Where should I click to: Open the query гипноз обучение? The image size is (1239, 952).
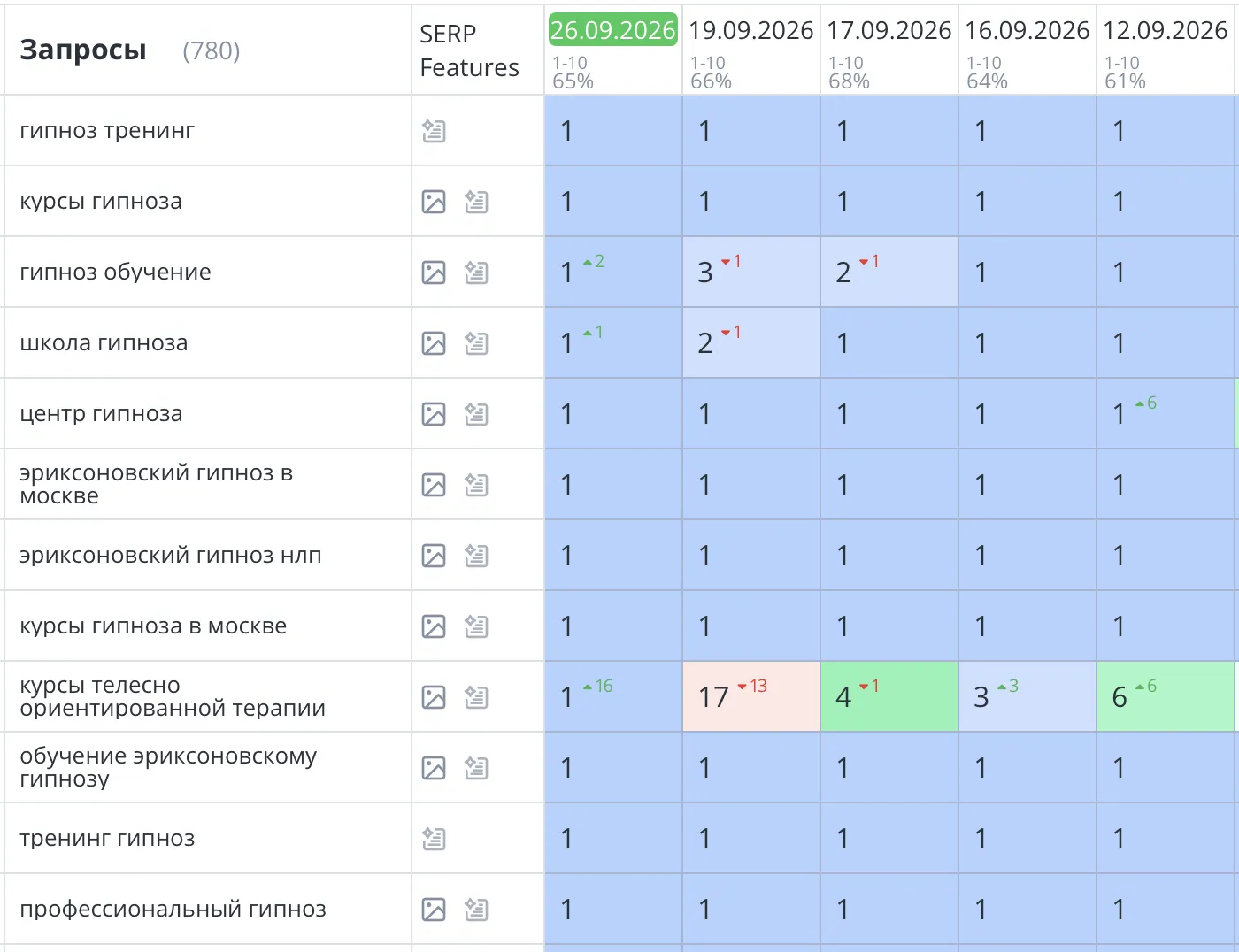(x=115, y=273)
